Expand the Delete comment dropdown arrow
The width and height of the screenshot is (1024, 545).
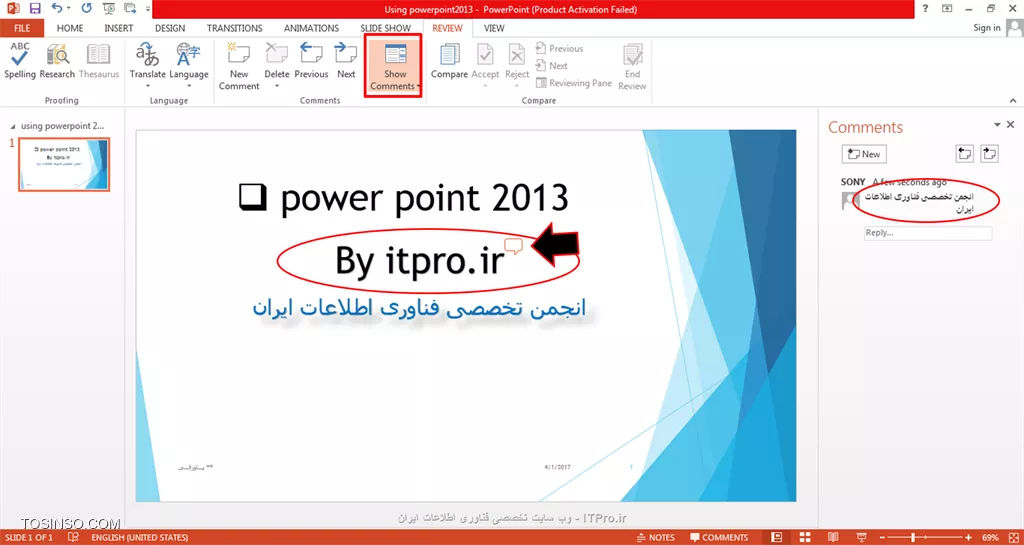point(277,86)
